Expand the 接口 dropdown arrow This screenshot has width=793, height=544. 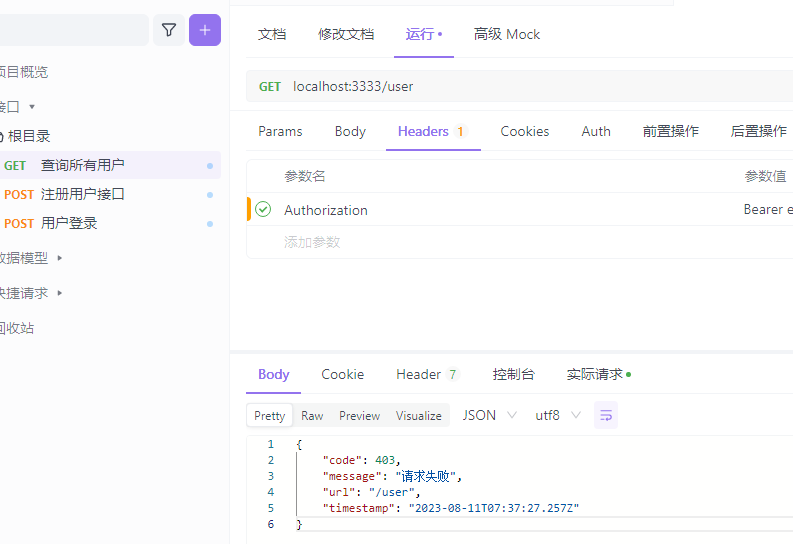click(32, 107)
